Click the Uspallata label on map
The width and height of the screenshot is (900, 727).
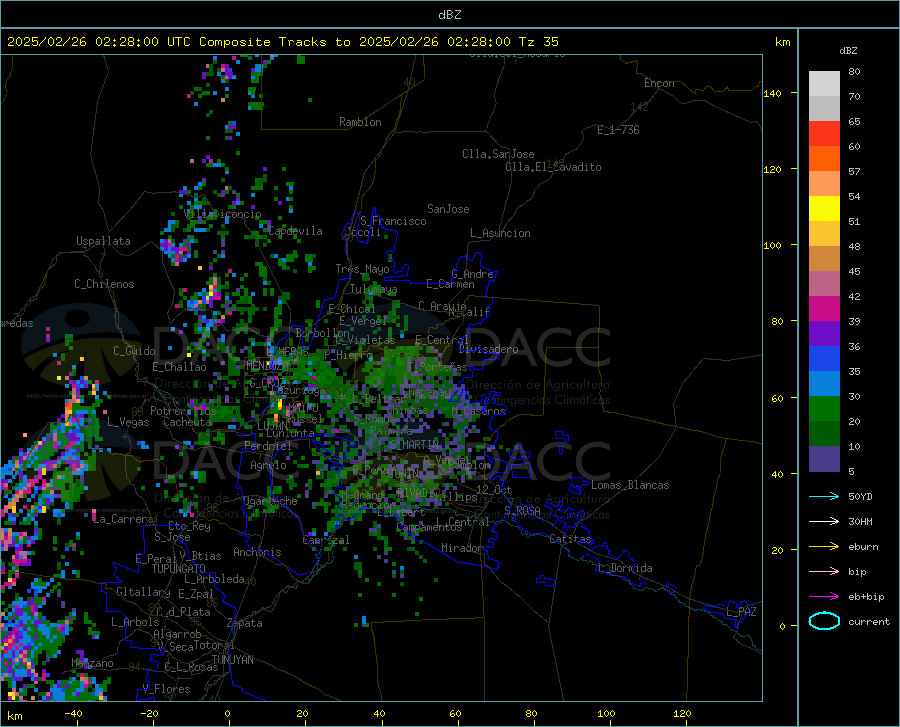pyautogui.click(x=103, y=241)
